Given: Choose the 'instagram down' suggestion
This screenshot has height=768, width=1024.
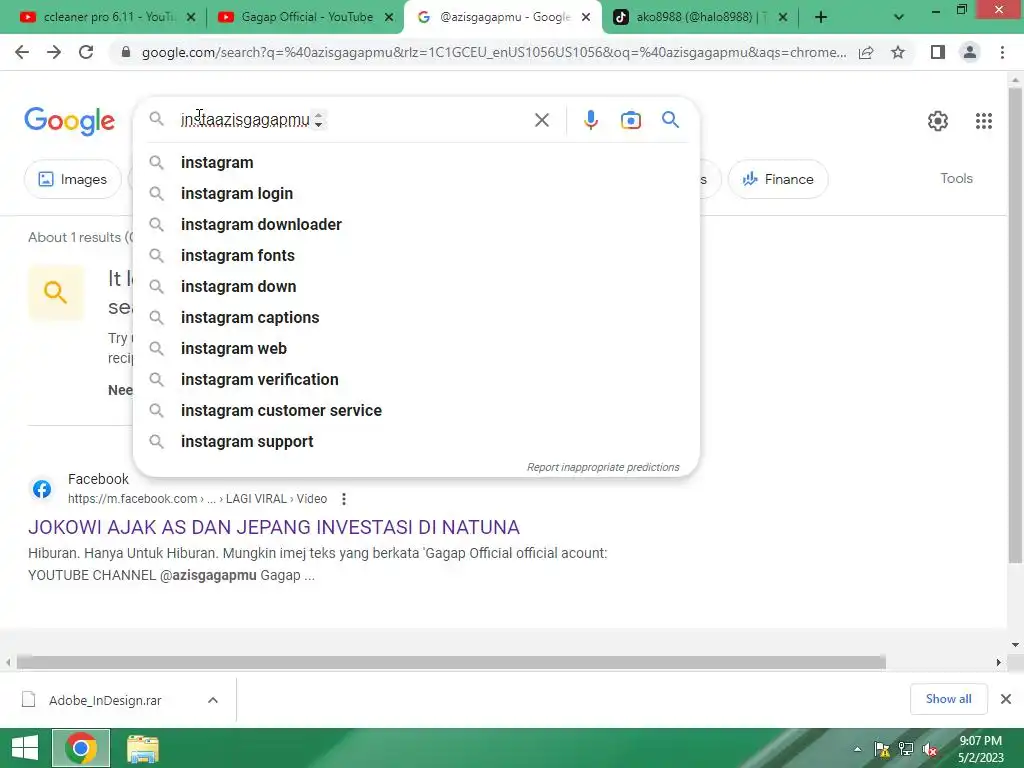Looking at the screenshot, I should point(417,287).
